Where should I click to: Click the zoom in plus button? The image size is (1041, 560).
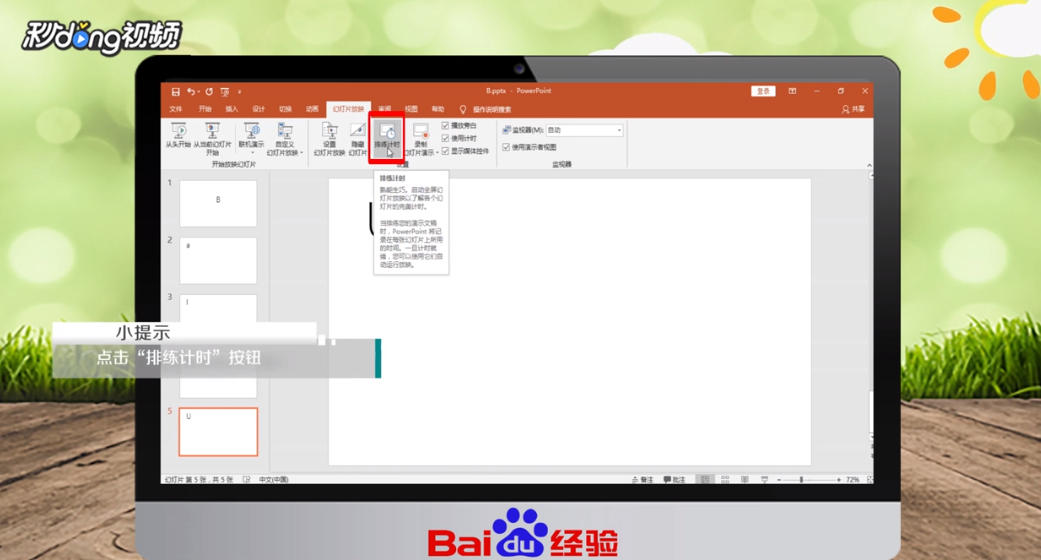point(839,479)
